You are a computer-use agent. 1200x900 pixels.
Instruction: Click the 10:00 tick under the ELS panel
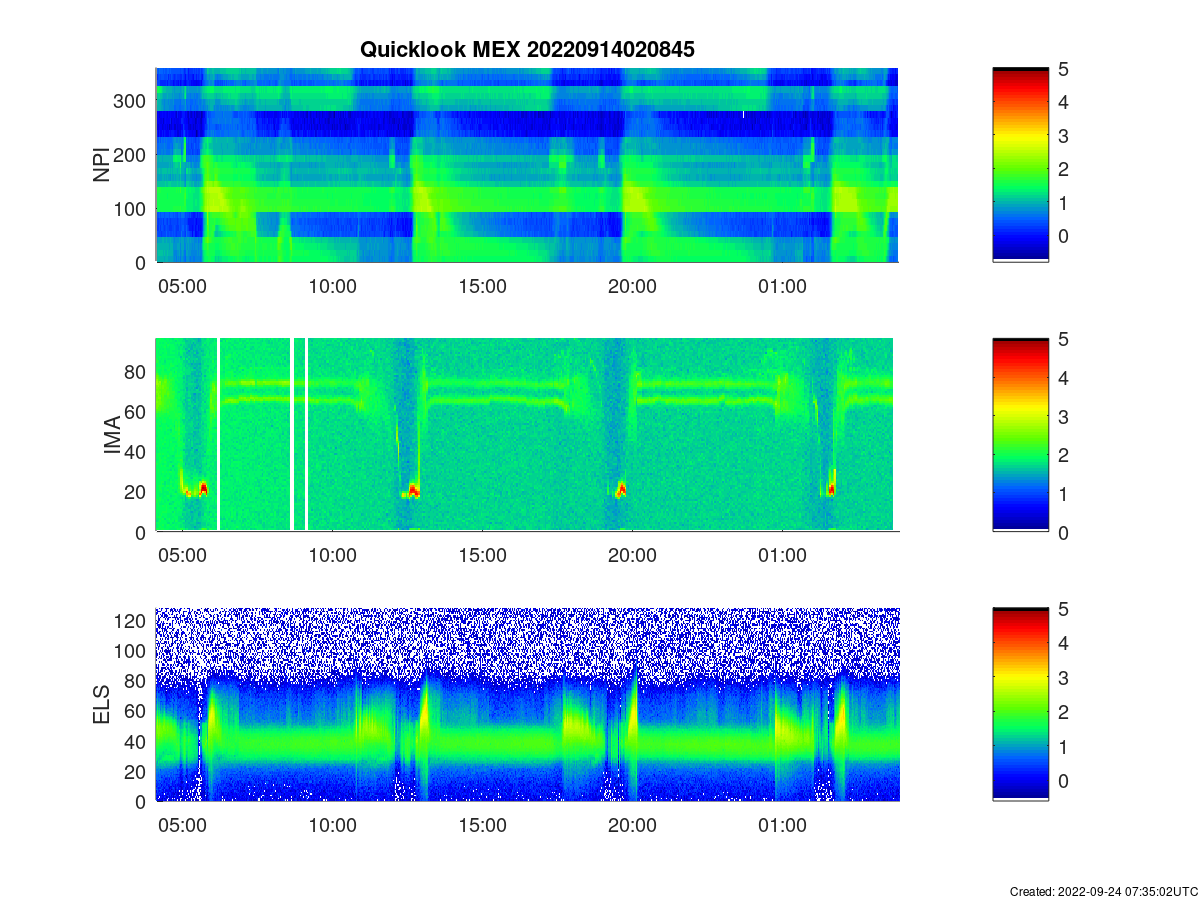pos(332,826)
